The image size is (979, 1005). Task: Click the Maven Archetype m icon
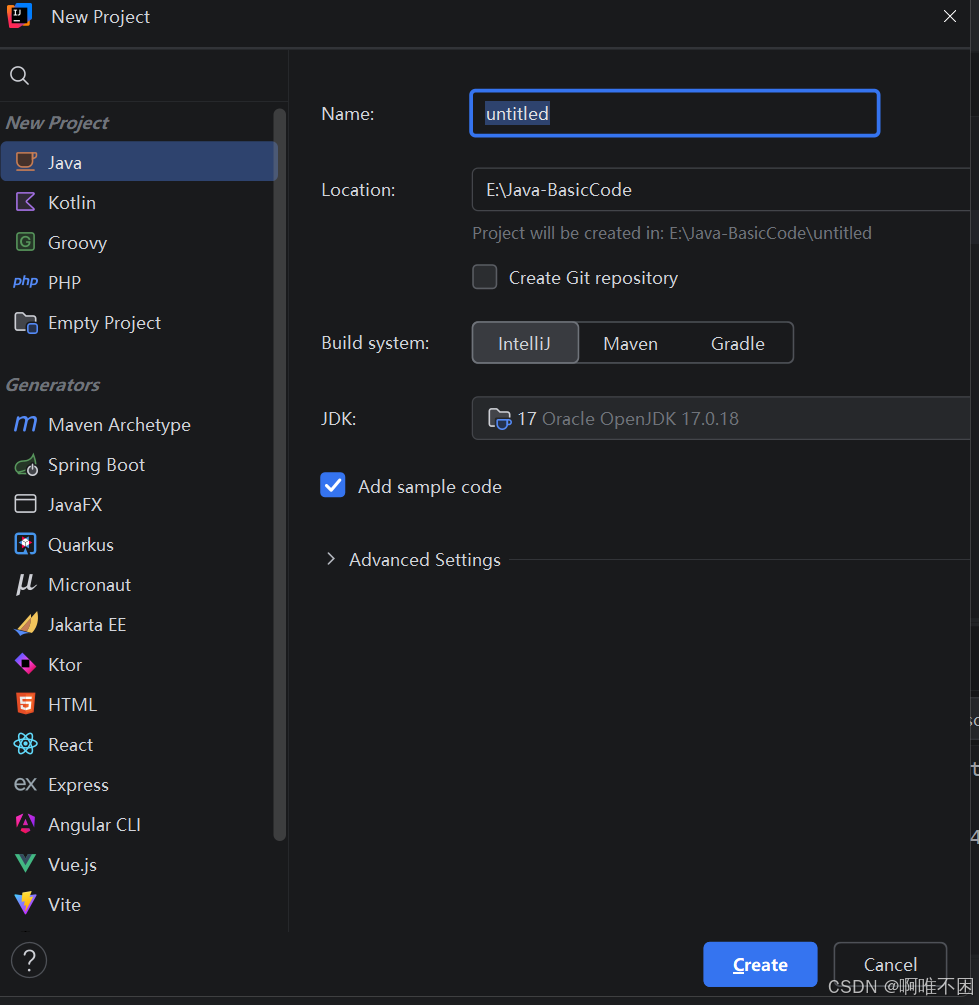click(26, 424)
